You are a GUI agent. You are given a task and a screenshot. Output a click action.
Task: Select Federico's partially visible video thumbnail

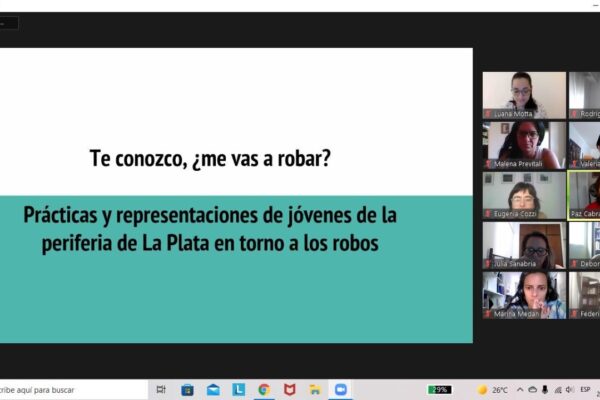coord(584,295)
